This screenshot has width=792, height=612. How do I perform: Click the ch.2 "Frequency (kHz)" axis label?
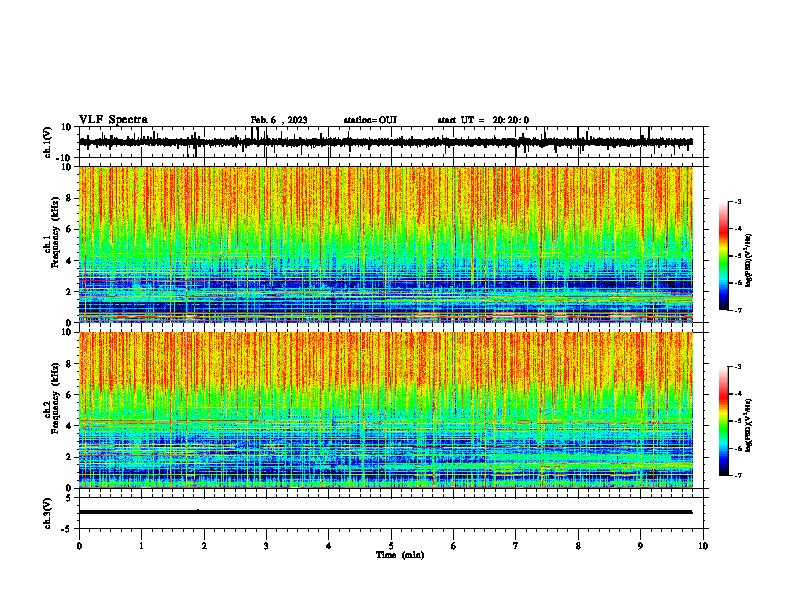55,397
